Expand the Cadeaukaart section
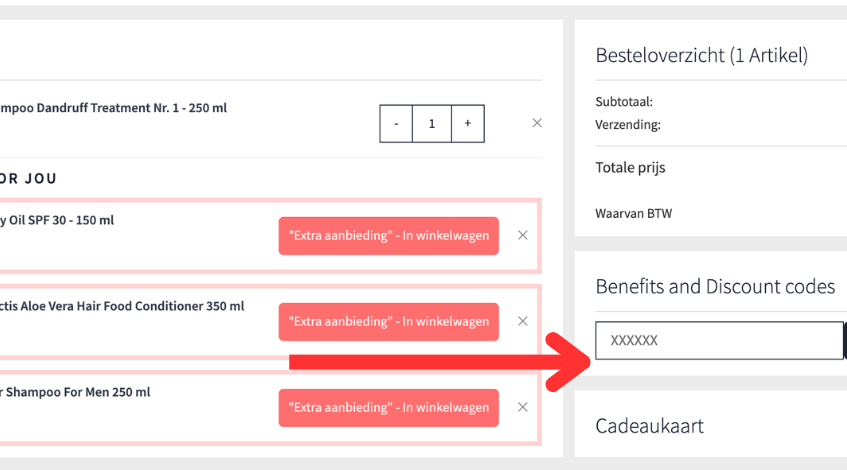 pyautogui.click(x=650, y=426)
